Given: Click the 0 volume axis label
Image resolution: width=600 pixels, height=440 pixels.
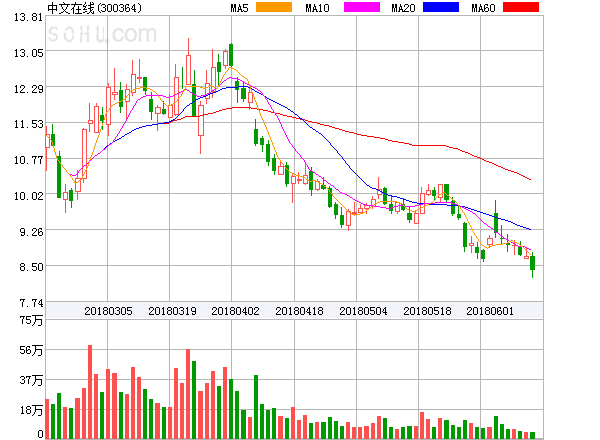Looking at the screenshot, I should click(x=40, y=434).
